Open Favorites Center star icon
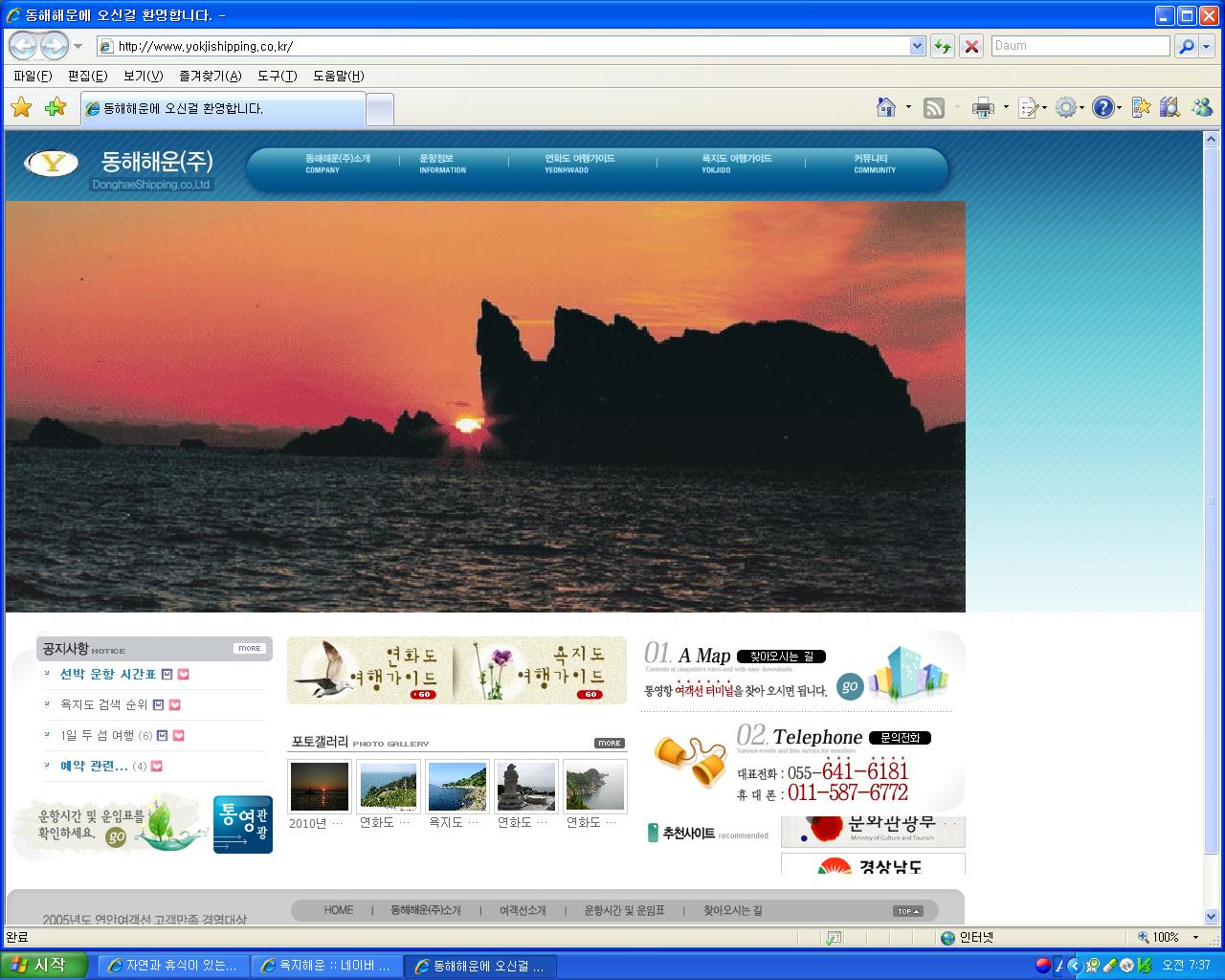The width and height of the screenshot is (1225, 980). pyautogui.click(x=21, y=108)
